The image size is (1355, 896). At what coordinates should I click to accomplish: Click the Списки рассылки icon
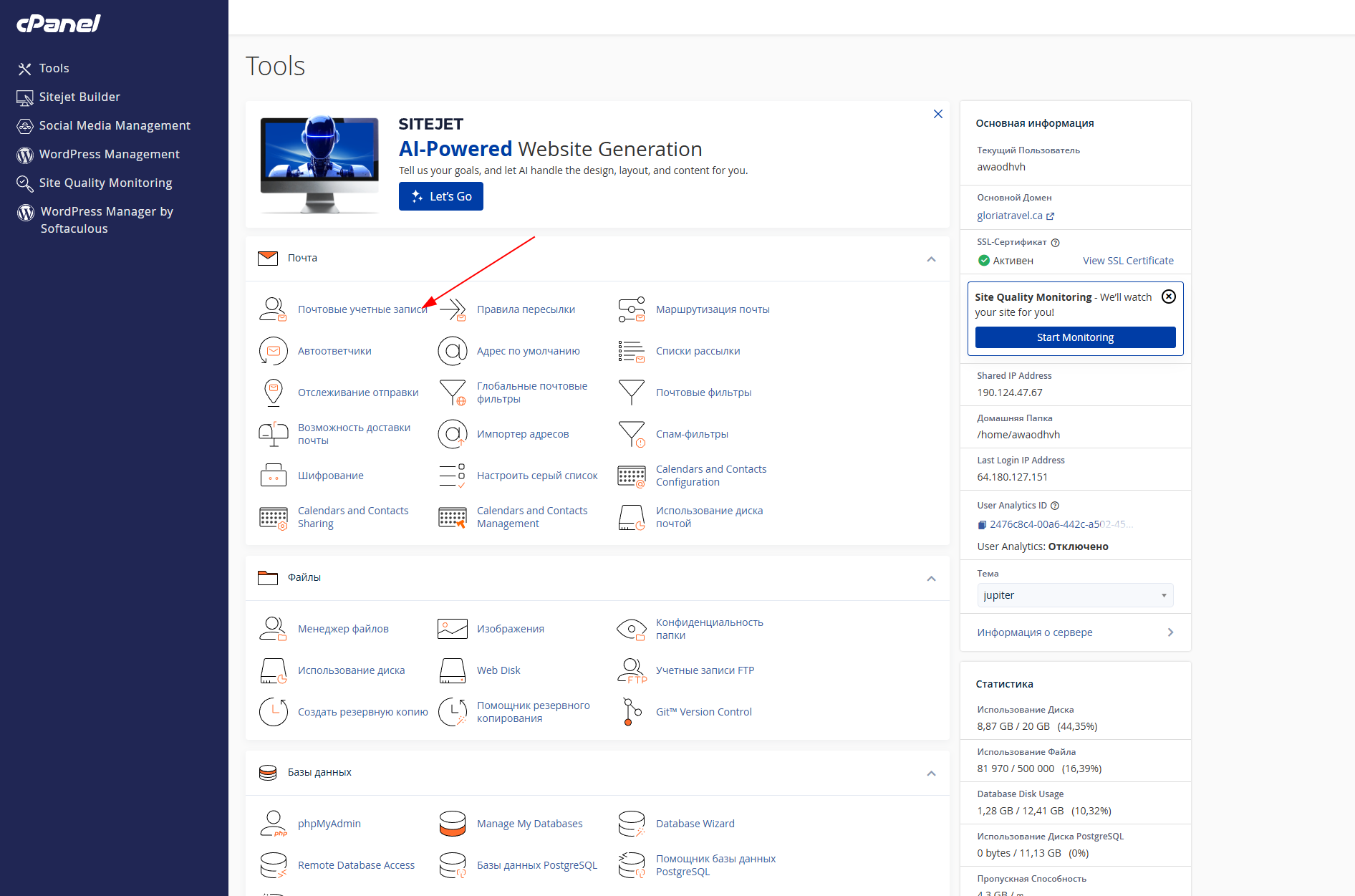coord(631,351)
